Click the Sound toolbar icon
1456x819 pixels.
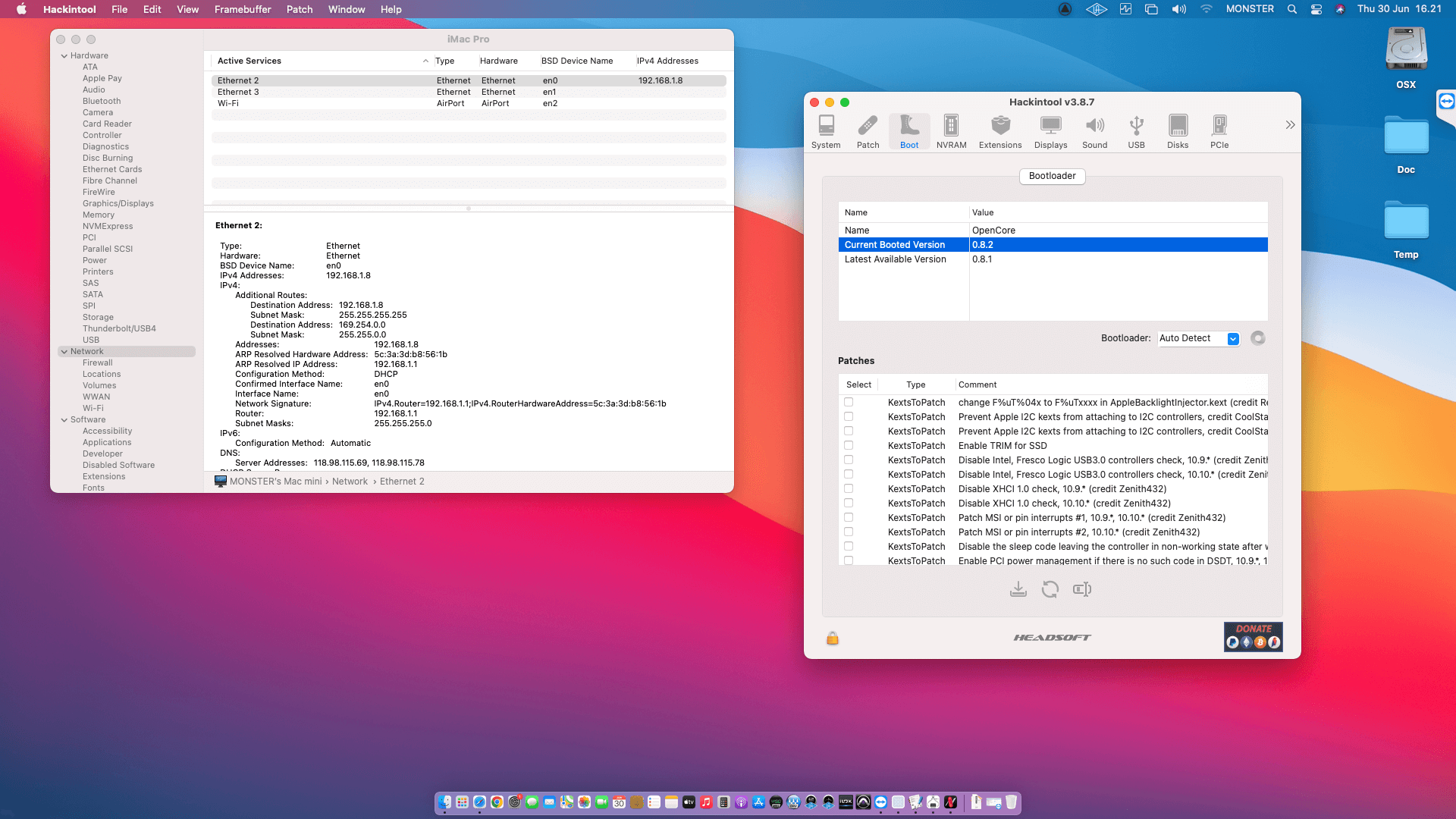coord(1094,131)
